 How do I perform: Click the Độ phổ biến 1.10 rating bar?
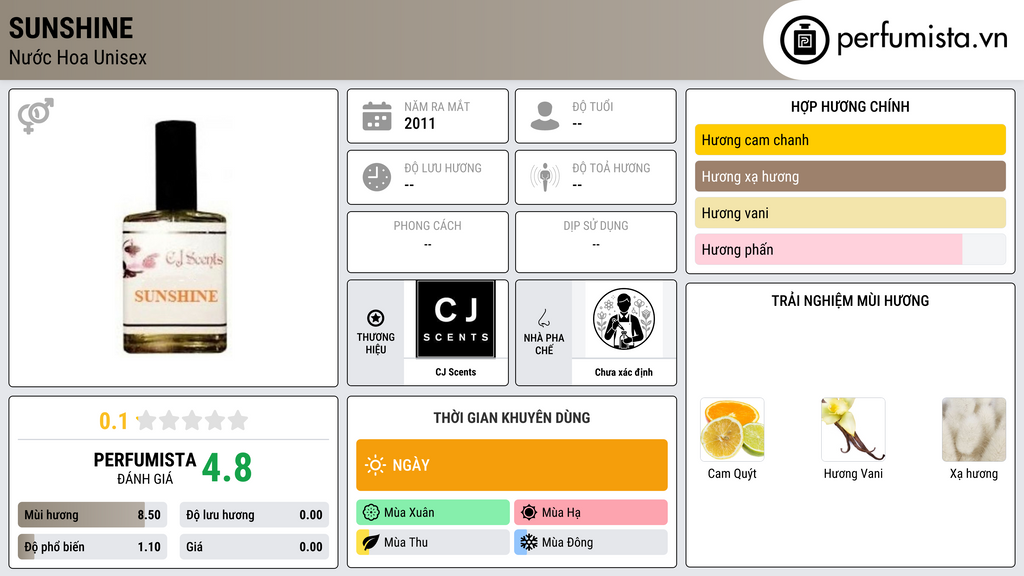pyautogui.click(x=93, y=547)
